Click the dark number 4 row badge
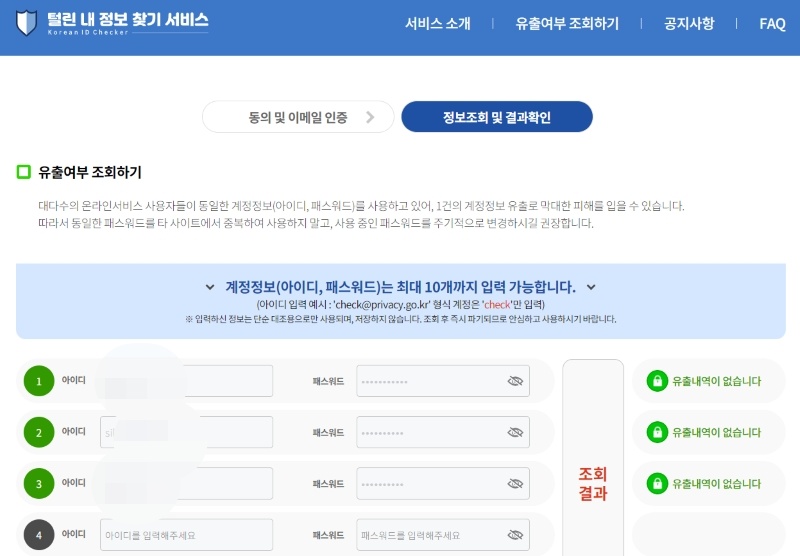The image size is (800, 556). pyautogui.click(x=39, y=535)
